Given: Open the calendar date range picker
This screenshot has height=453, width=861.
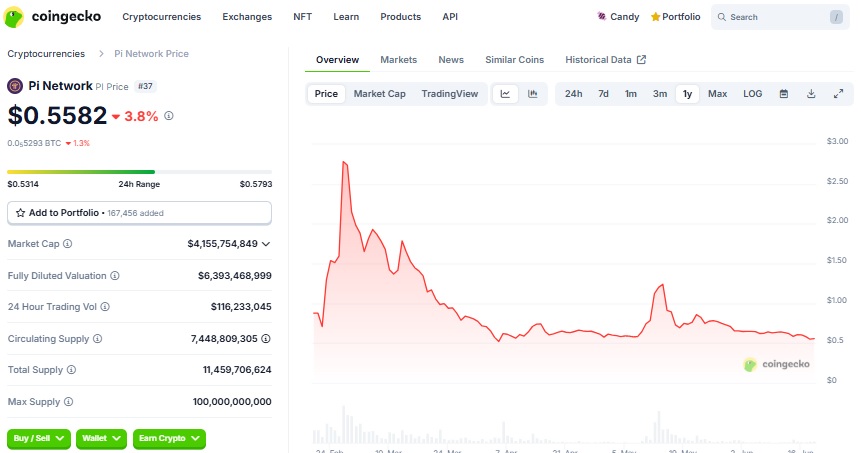Looking at the screenshot, I should click(x=784, y=94).
